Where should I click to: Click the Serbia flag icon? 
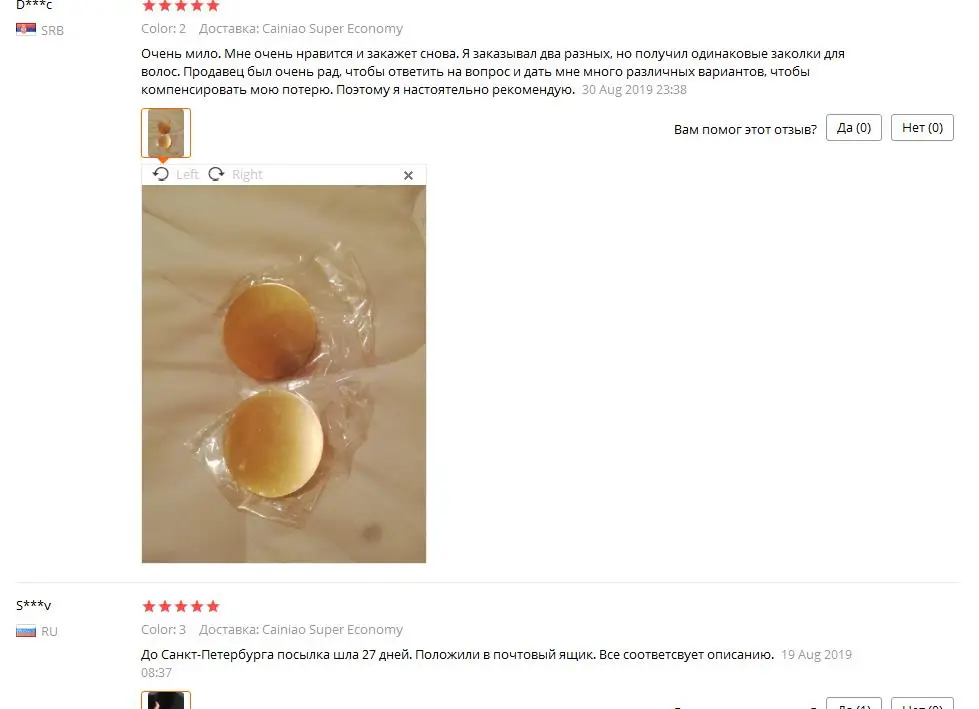[x=26, y=29]
